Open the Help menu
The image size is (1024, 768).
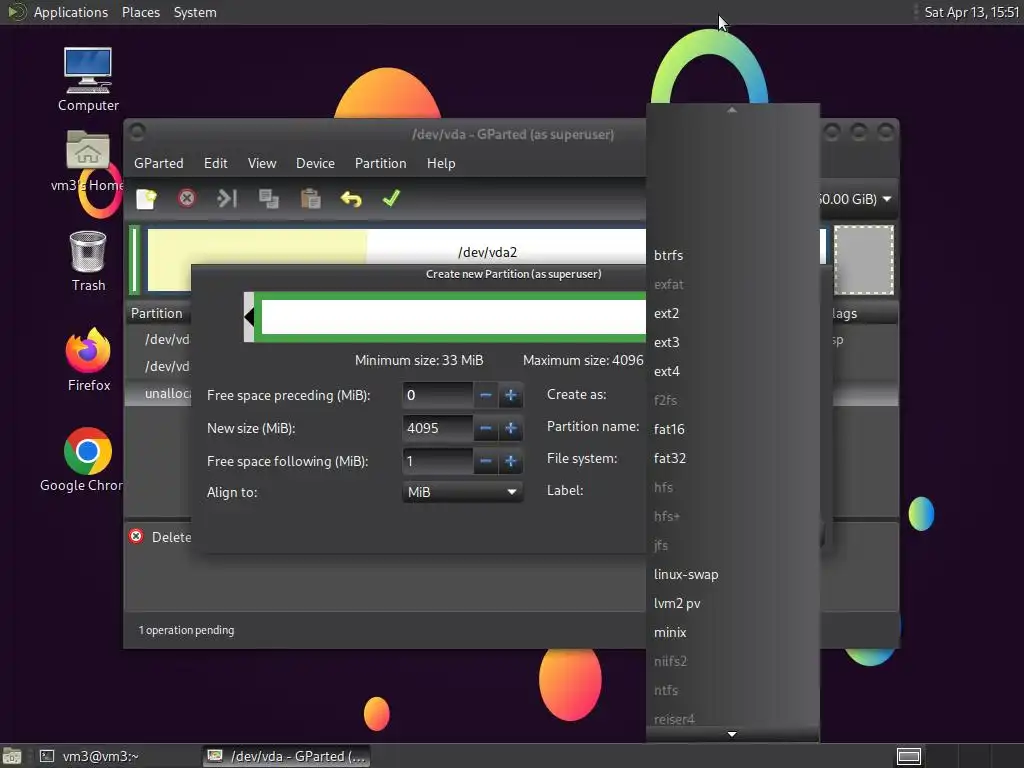pyautogui.click(x=441, y=163)
